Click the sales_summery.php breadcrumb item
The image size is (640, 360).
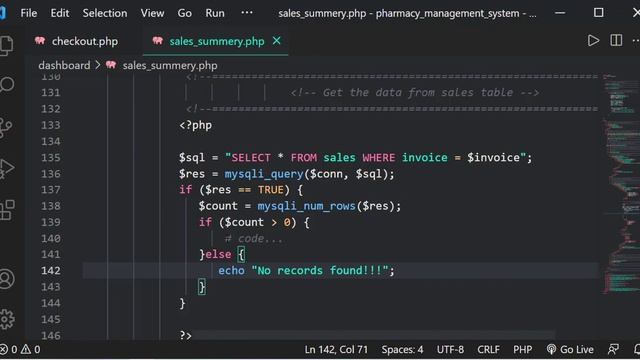[170, 65]
